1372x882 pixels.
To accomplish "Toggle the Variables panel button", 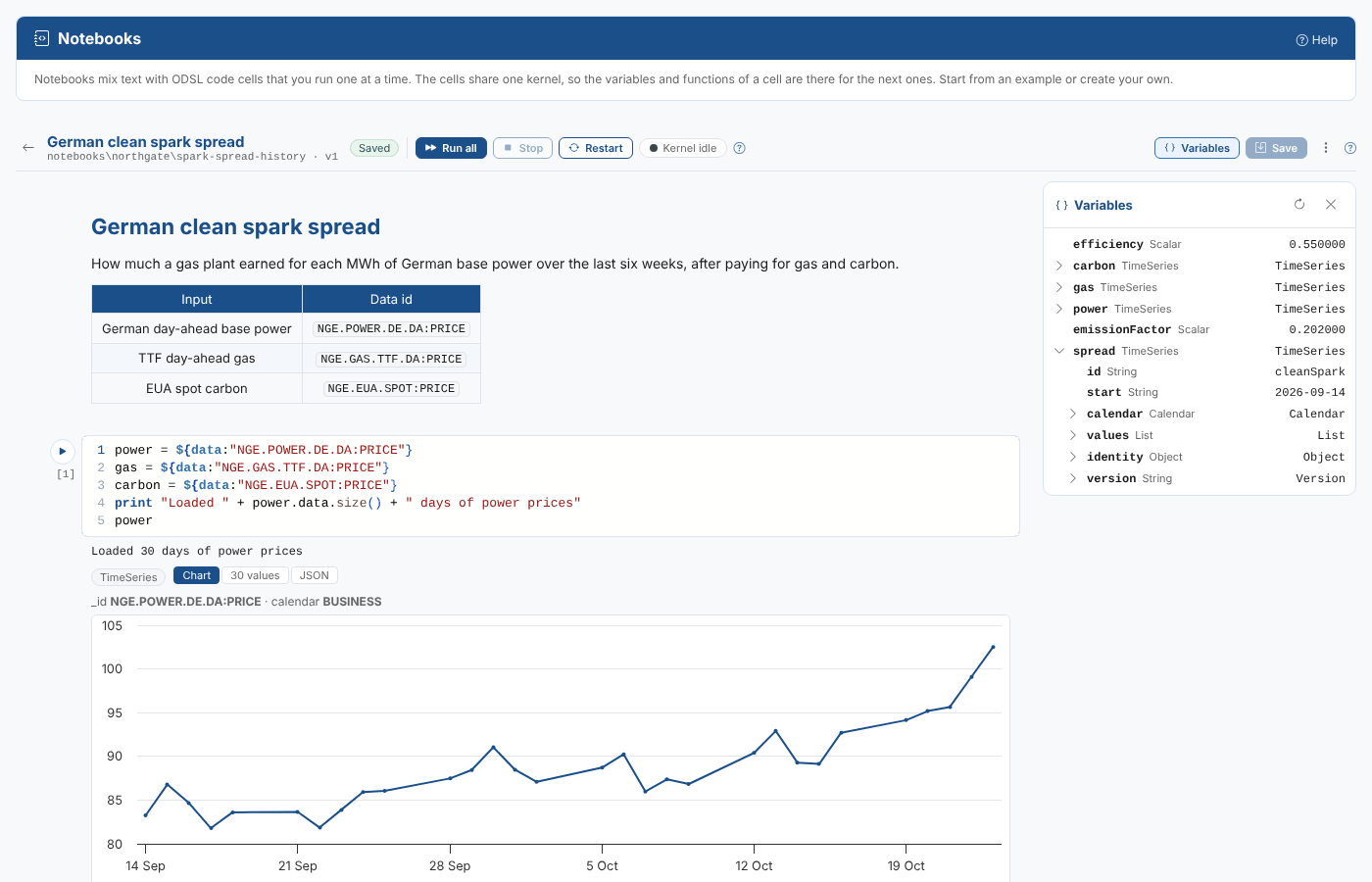I will (x=1197, y=148).
